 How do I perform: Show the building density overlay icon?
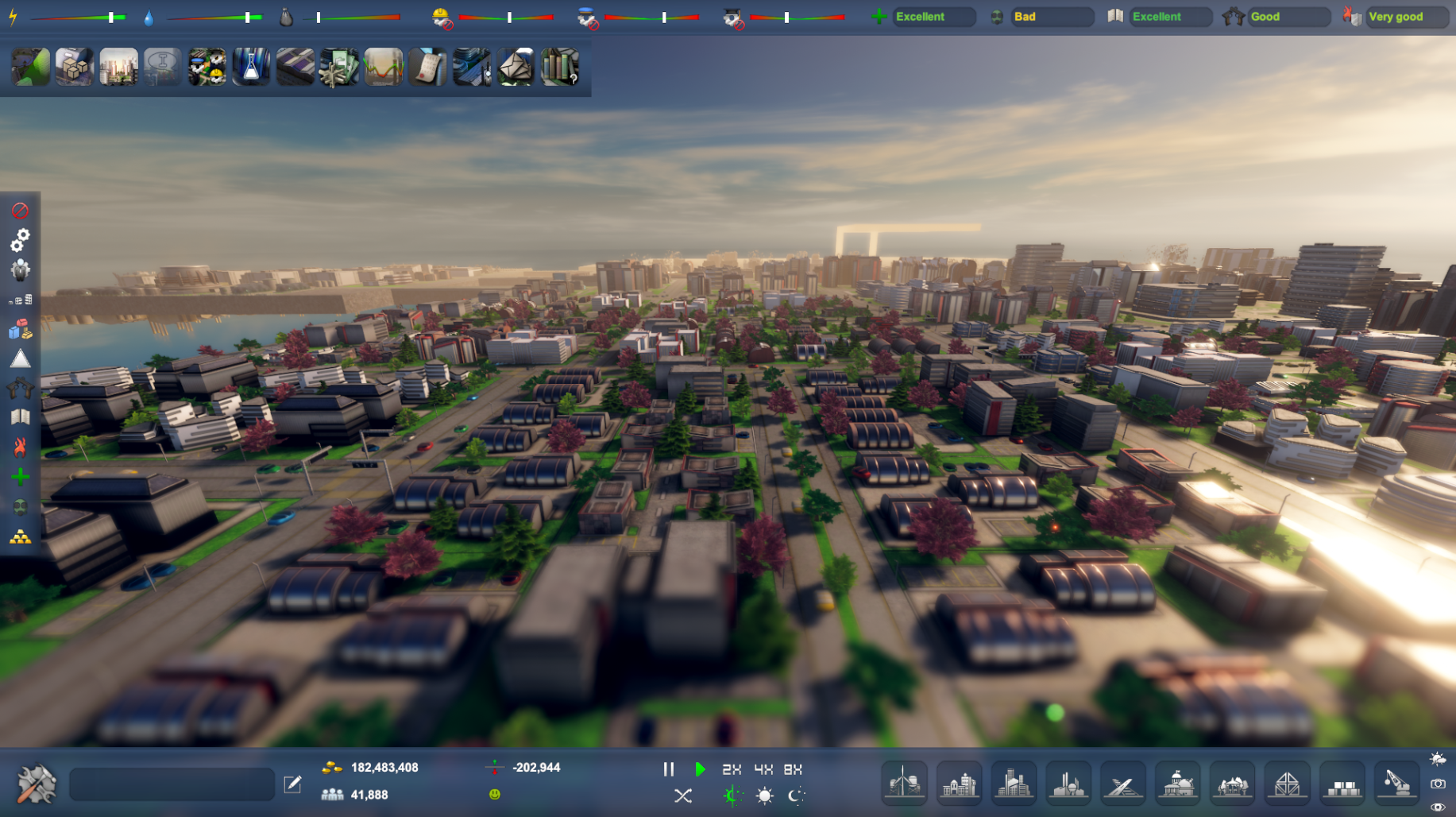(20, 300)
